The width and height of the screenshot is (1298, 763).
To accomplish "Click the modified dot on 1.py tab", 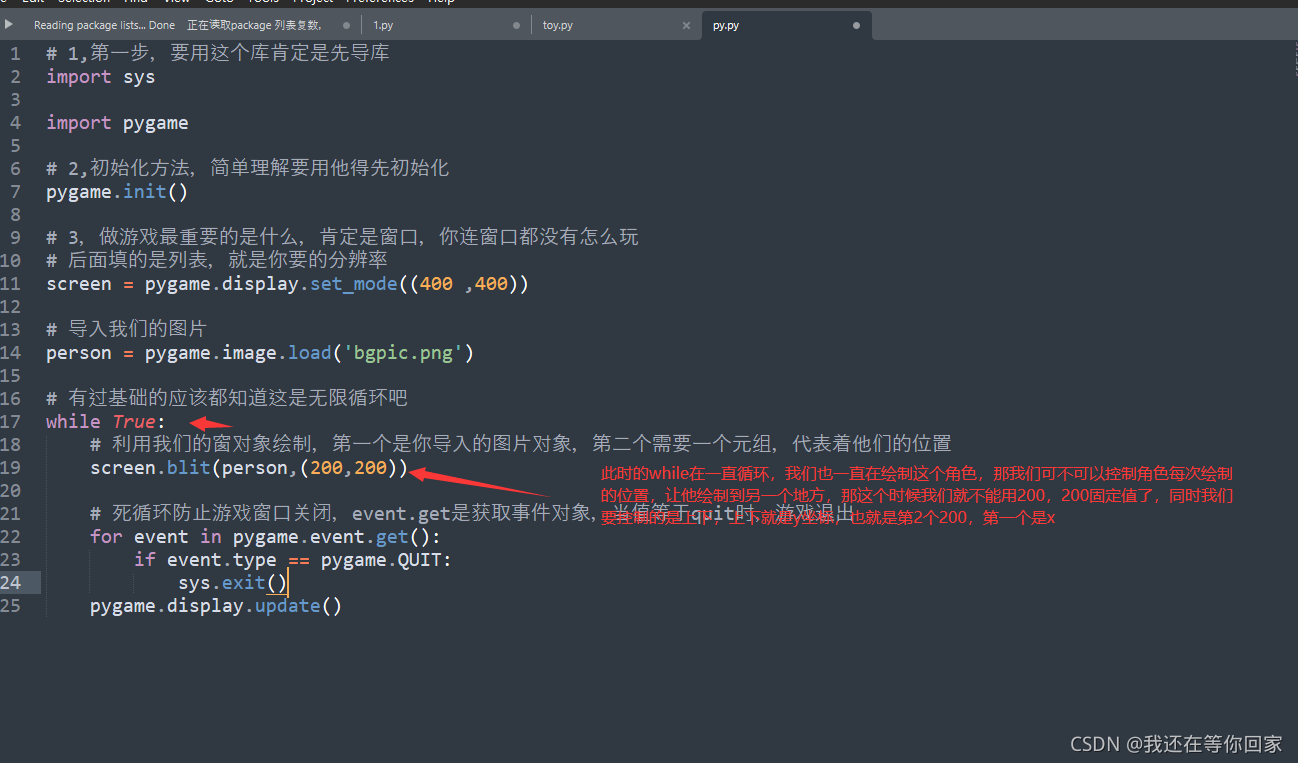I will pos(517,24).
